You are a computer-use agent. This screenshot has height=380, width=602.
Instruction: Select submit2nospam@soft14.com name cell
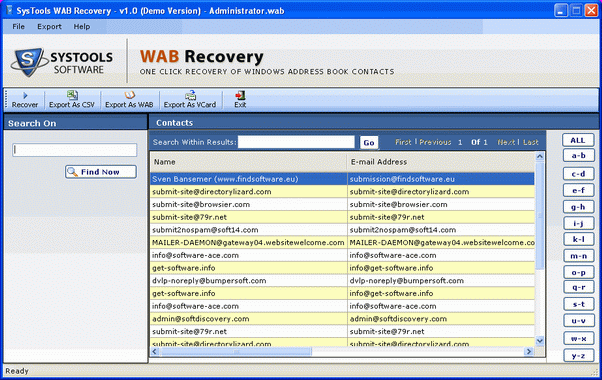(x=249, y=230)
